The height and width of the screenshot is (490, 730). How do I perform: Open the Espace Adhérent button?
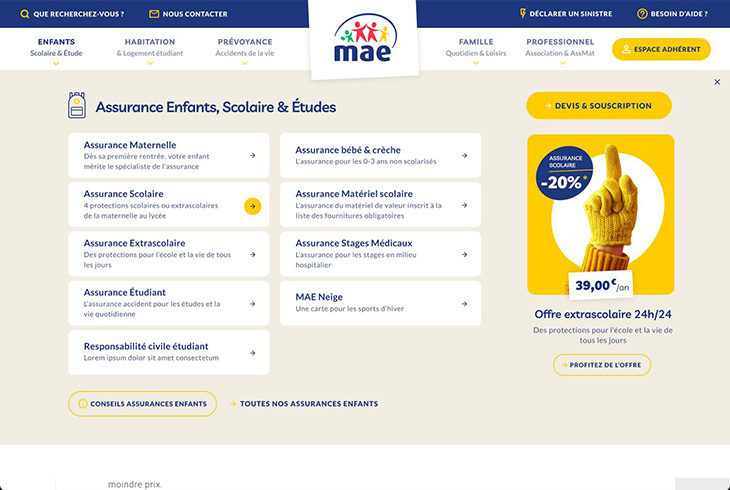click(661, 49)
